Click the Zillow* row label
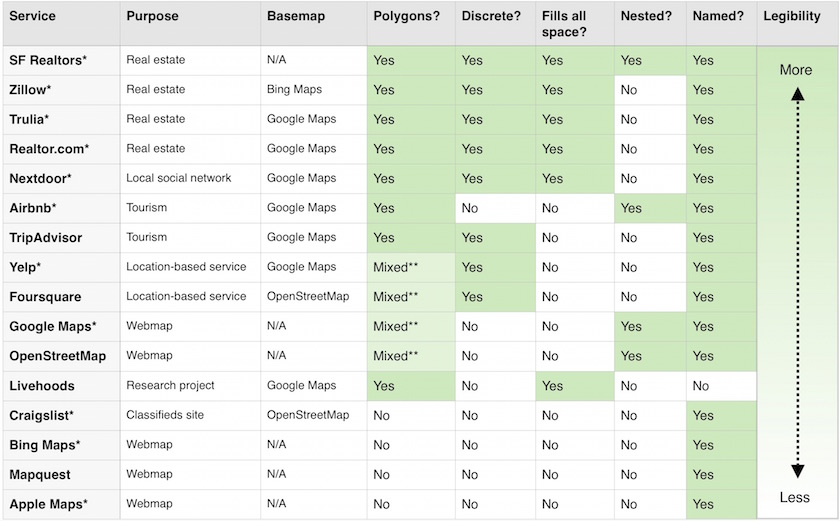 [x=30, y=90]
